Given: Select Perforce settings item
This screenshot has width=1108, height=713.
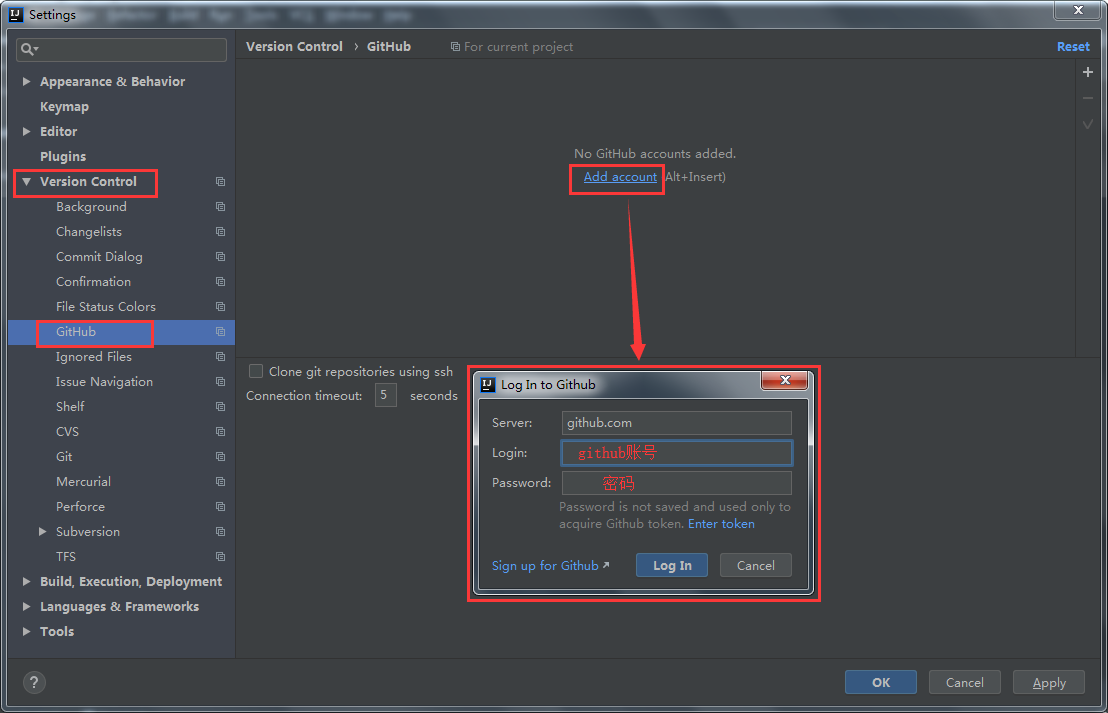Looking at the screenshot, I should pos(80,507).
